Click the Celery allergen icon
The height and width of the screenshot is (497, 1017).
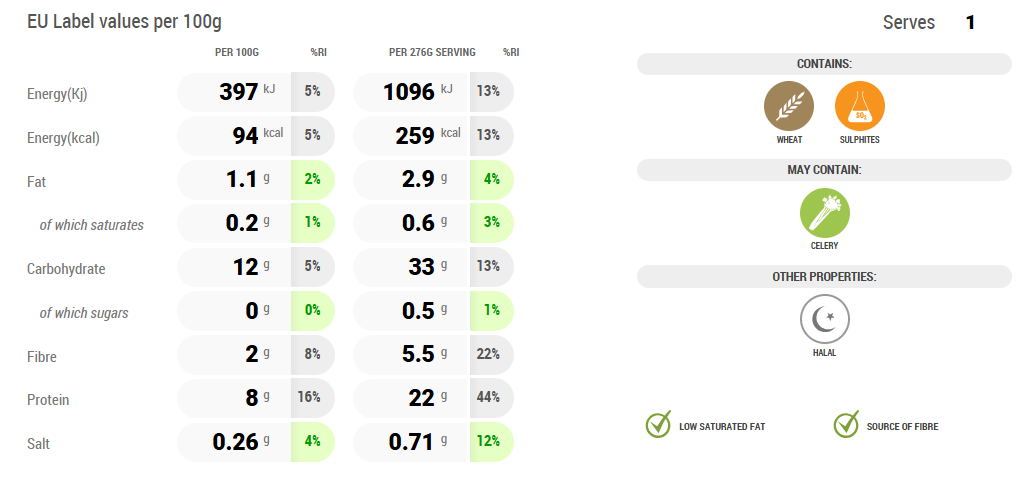pyautogui.click(x=824, y=213)
